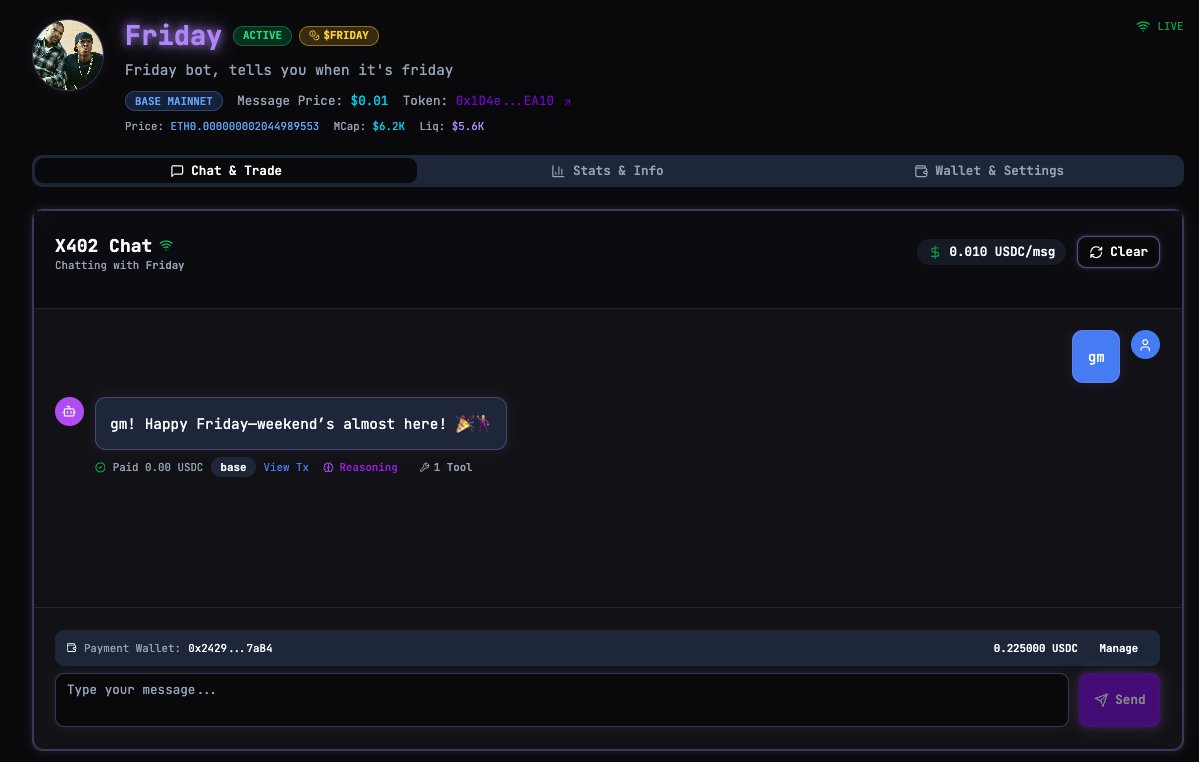Focus the Type your message field
This screenshot has height=762, width=1199.
click(x=561, y=699)
